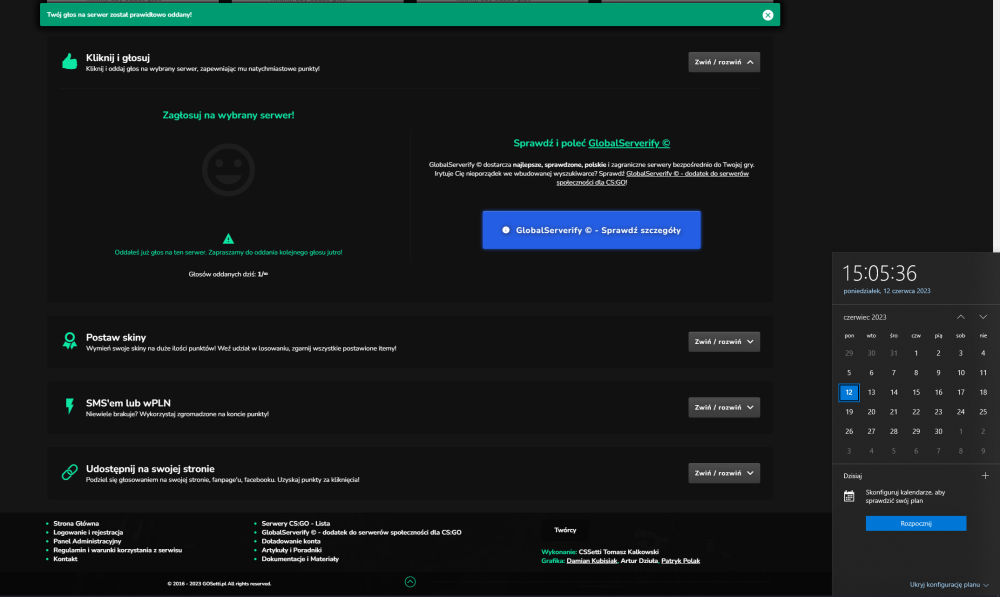This screenshot has height=597, width=1000.
Task: Click the scroll-to-top circle arrow icon
Action: pyautogui.click(x=410, y=582)
